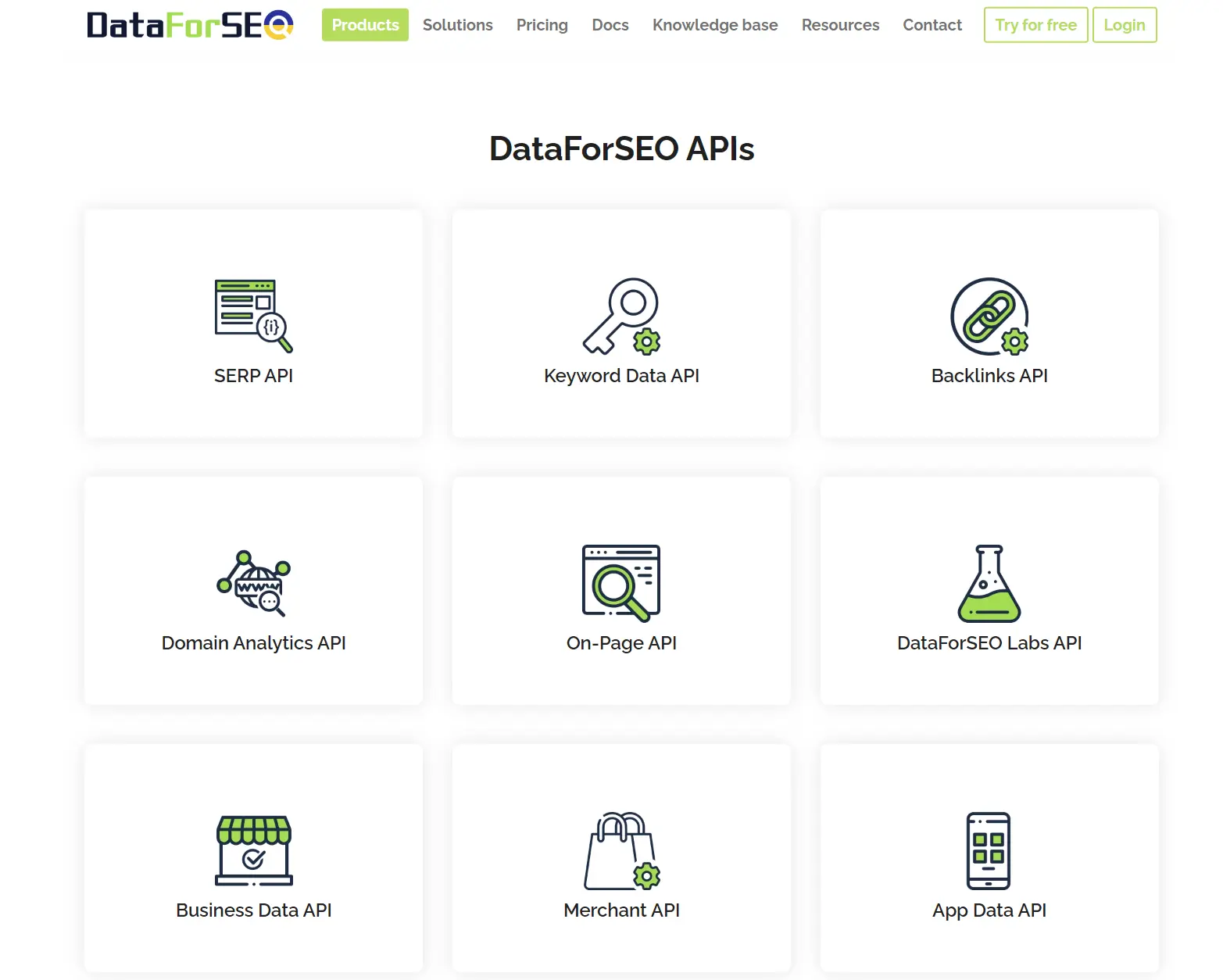Open the DataForSEO Labs flask icon
This screenshot has height=980, width=1223.
(x=989, y=583)
